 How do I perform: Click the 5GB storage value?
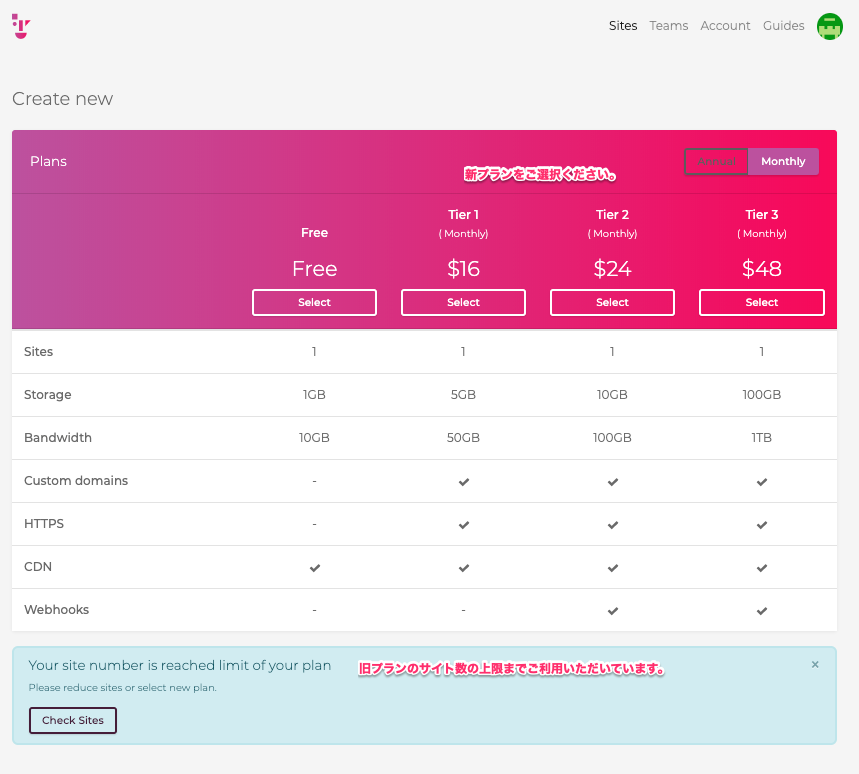coord(463,394)
